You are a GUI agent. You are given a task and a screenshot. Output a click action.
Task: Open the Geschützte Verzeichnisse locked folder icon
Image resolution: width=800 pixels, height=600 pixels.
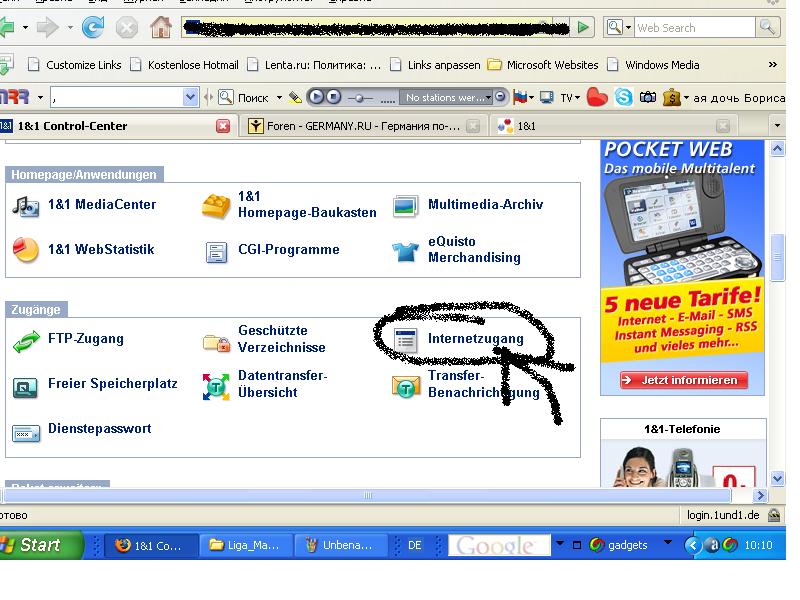pos(216,342)
